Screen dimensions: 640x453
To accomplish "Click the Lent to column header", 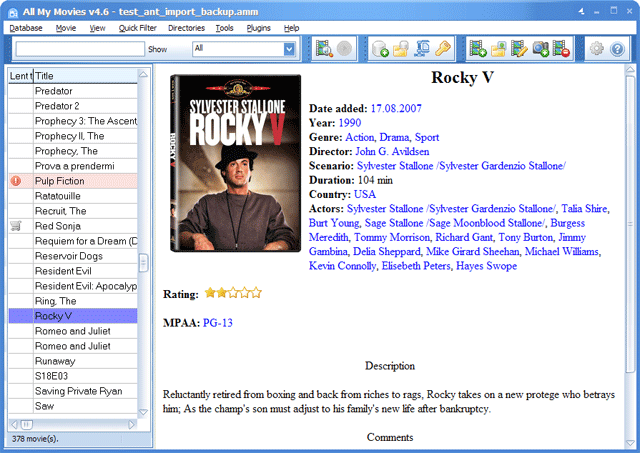I will (x=21, y=76).
